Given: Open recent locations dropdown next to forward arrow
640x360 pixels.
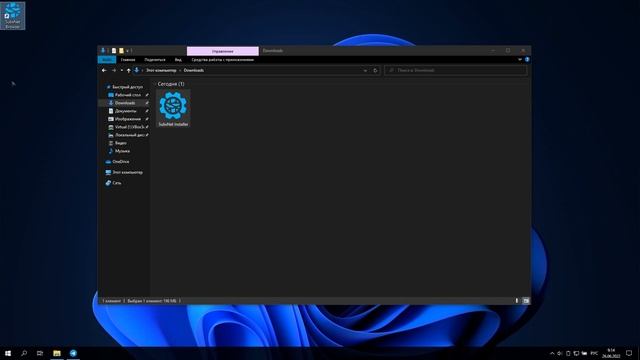Looking at the screenshot, I should (122, 70).
